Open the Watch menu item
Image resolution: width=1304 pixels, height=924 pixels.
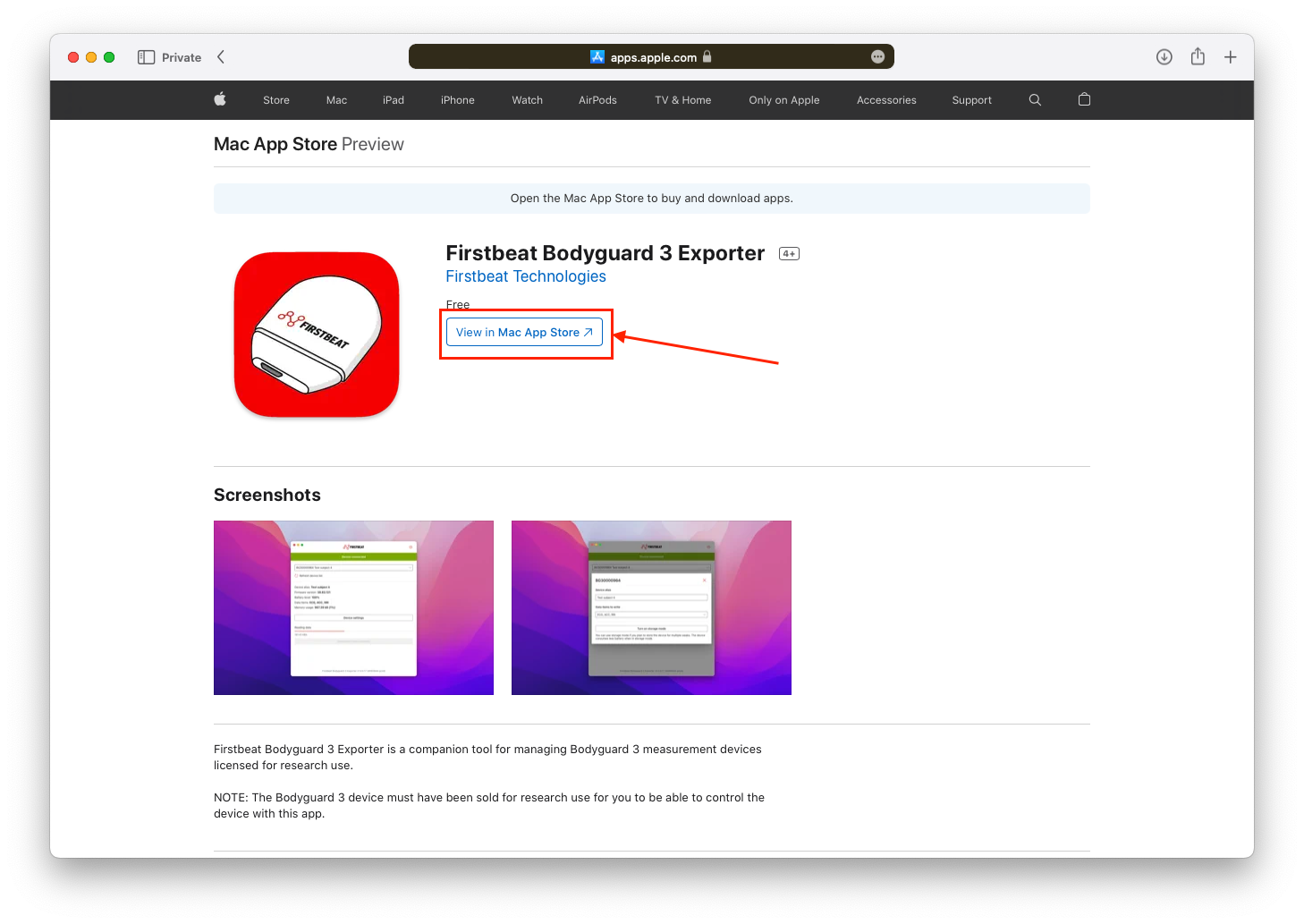tap(528, 100)
